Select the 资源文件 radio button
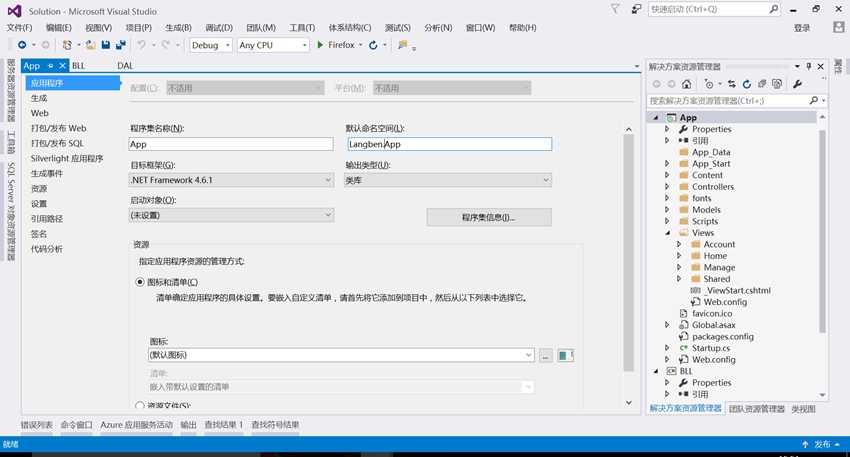 (140, 405)
